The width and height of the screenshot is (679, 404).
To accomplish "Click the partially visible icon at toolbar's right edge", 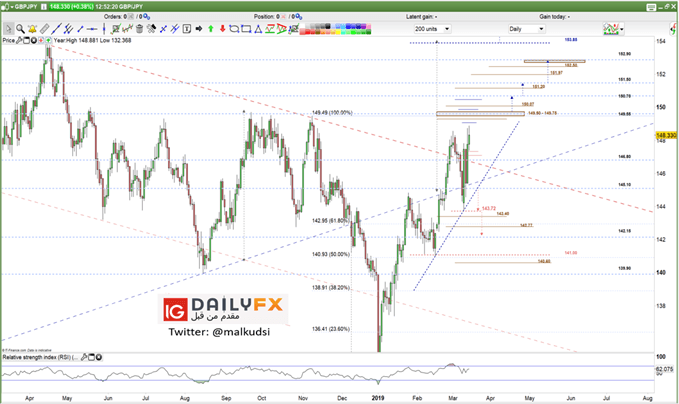I will pos(674,29).
